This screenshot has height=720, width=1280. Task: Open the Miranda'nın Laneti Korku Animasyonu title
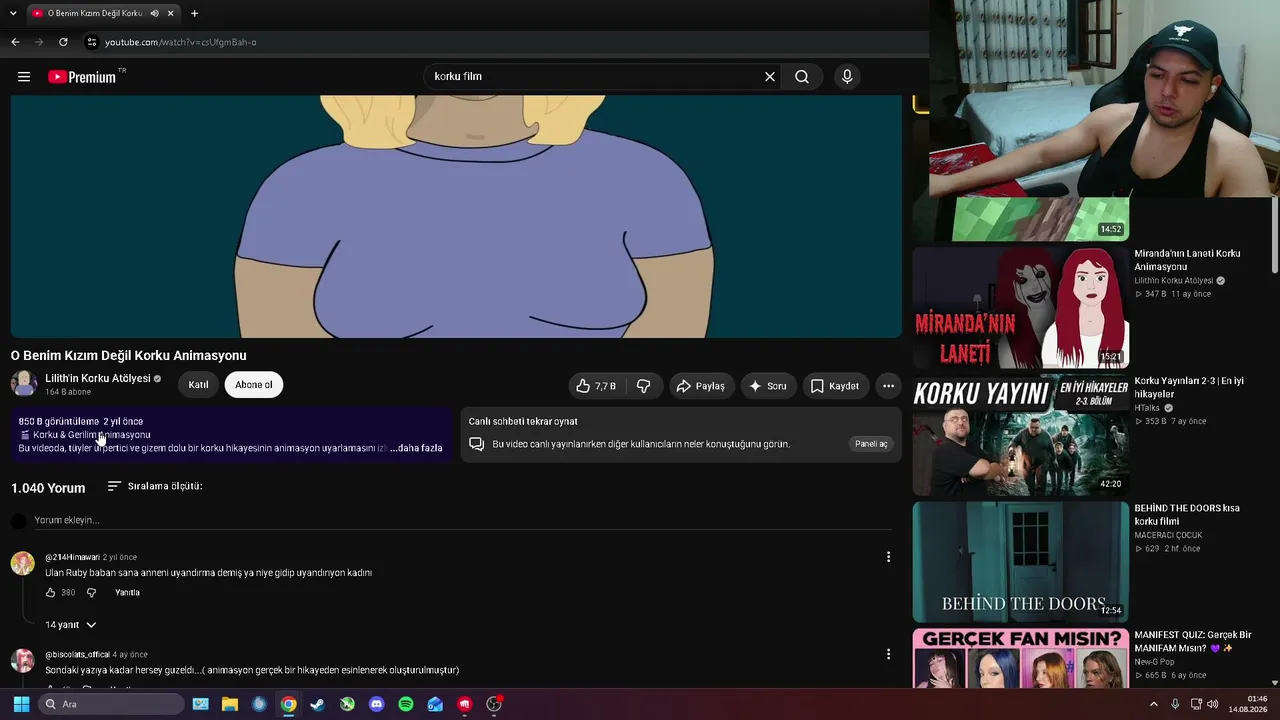pos(1187,260)
